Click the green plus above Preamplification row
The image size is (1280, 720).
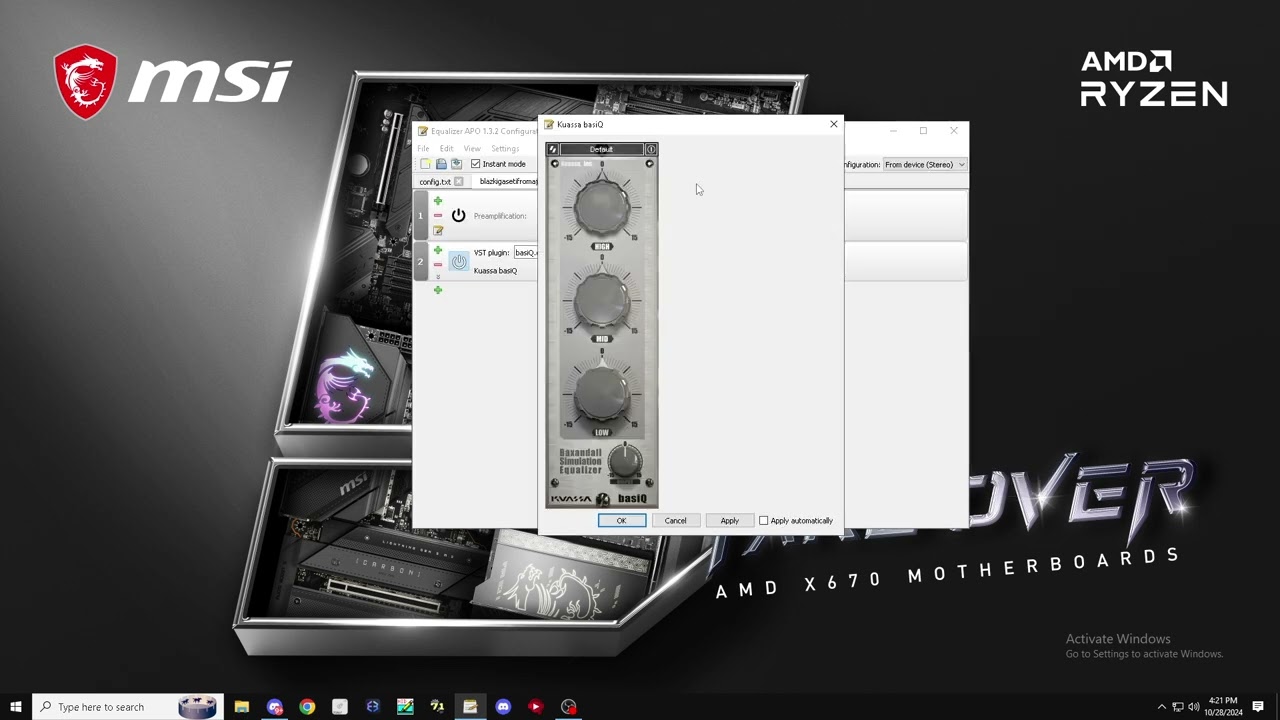coord(437,201)
